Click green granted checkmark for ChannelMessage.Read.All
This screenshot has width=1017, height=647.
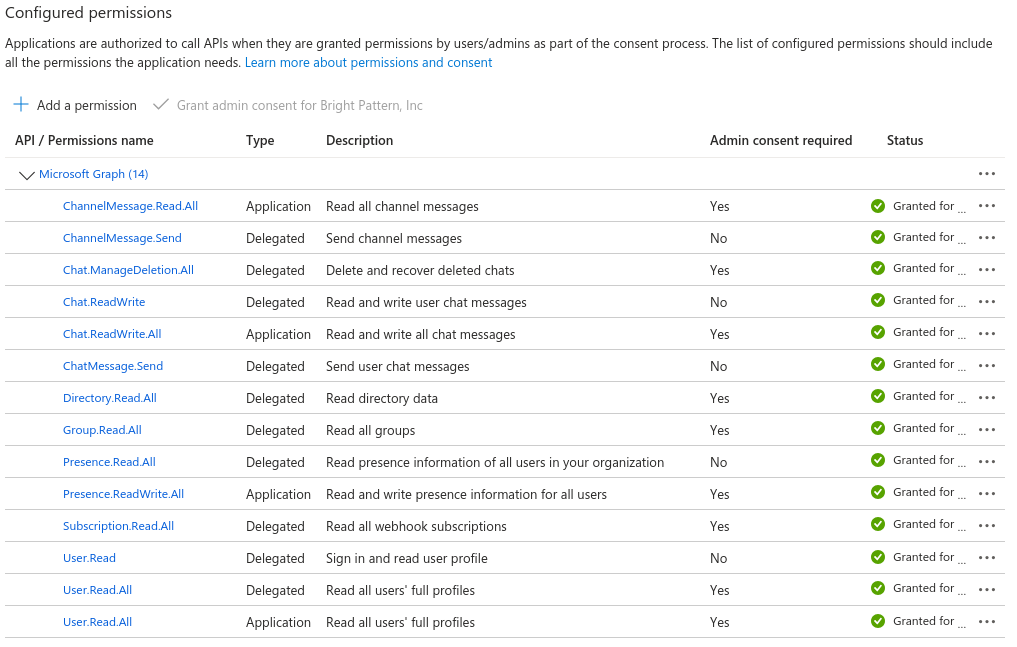point(878,206)
